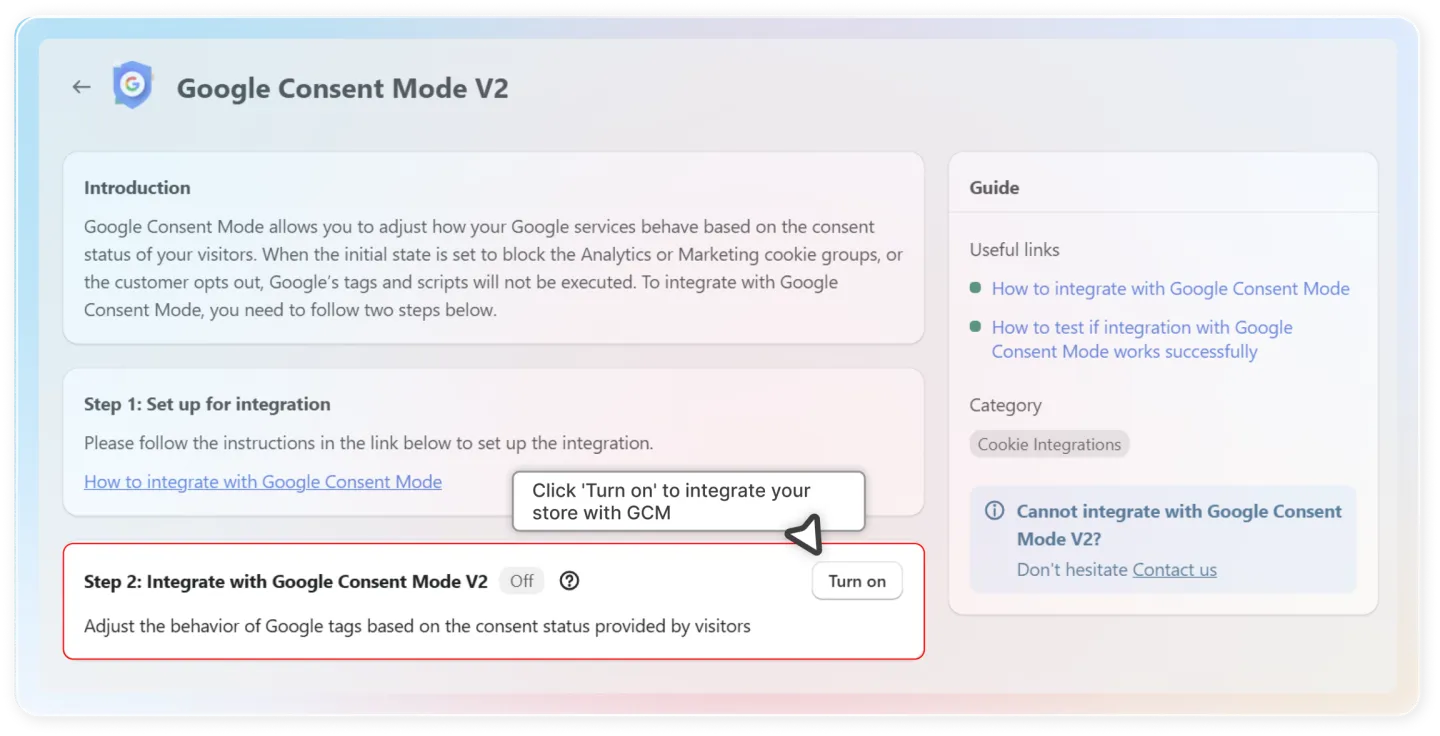Image resolution: width=1440 pixels, height=736 pixels.
Task: Open the Step 1 How to integrate link
Action: pyautogui.click(x=263, y=481)
